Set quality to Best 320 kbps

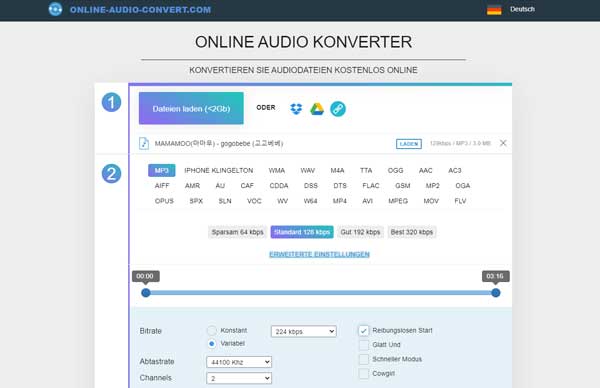pyautogui.click(x=412, y=232)
